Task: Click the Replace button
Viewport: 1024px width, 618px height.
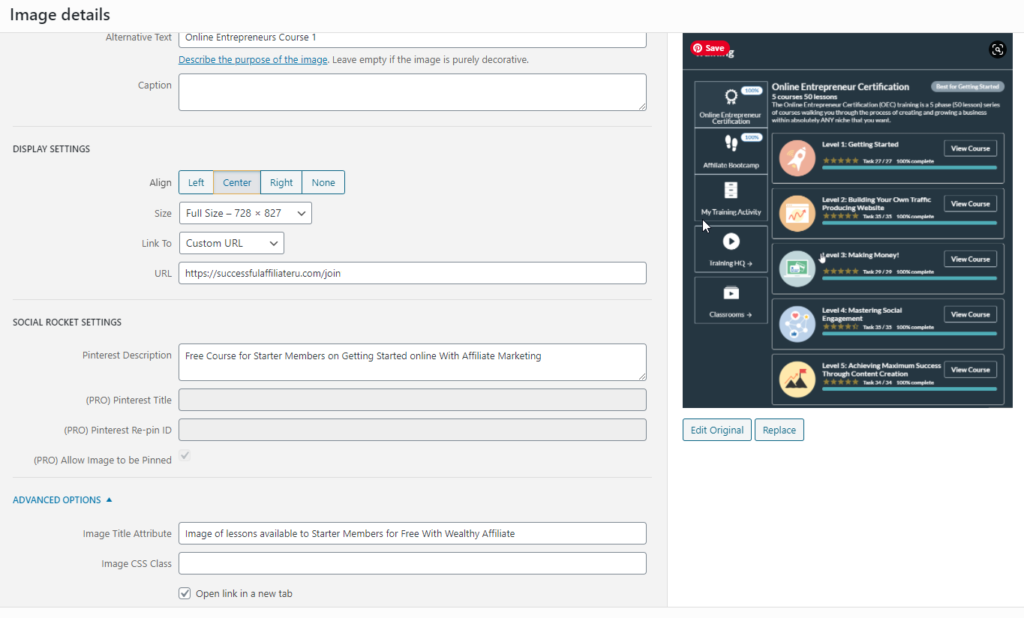Action: [779, 430]
